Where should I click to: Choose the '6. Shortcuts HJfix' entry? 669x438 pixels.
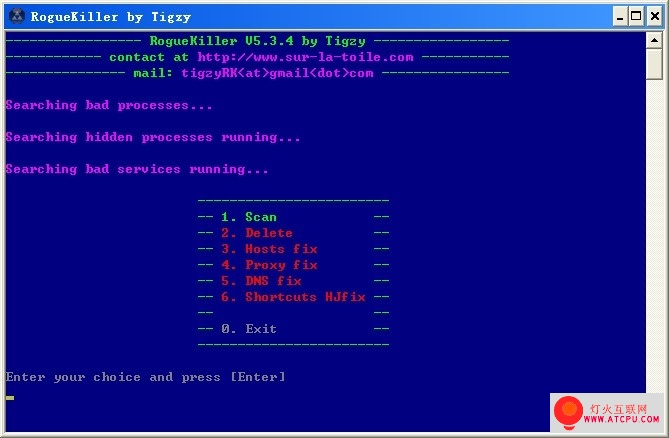pos(293,297)
